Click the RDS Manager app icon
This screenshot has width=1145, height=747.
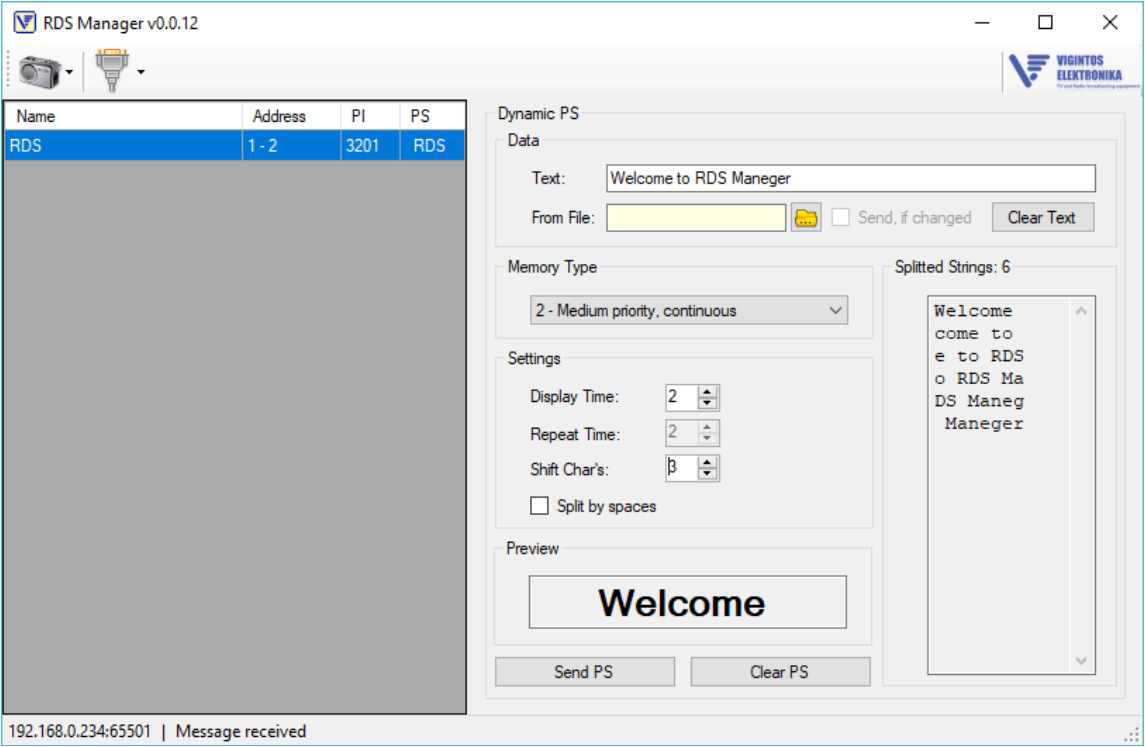point(24,23)
